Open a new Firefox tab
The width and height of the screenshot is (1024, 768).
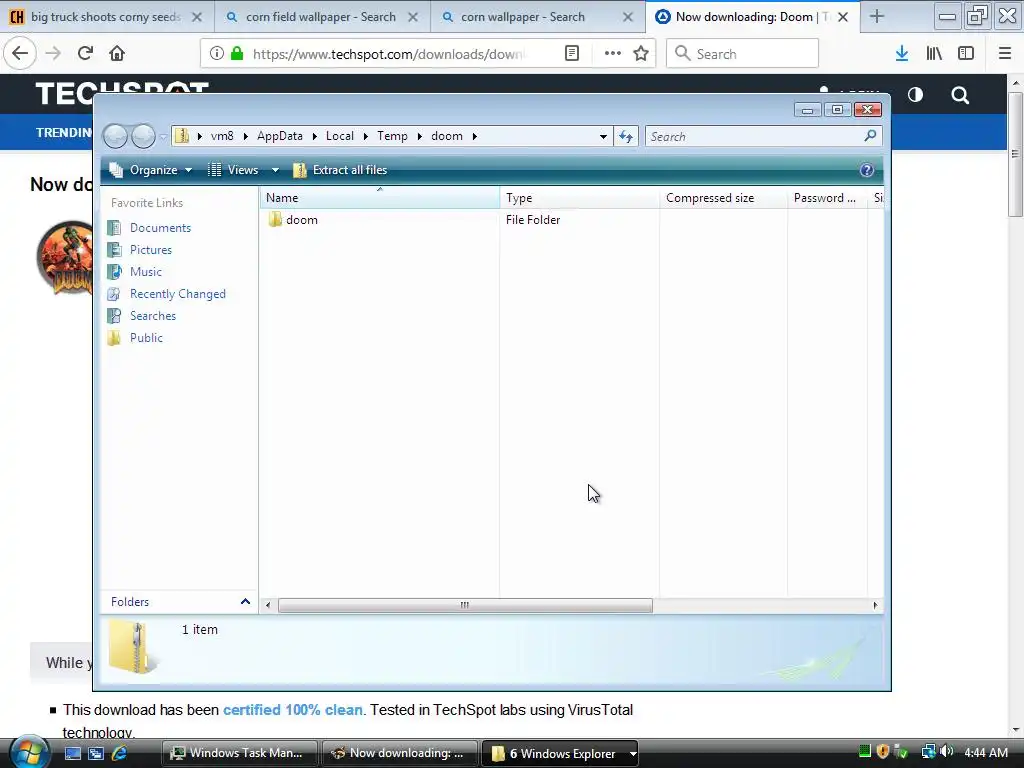pos(877,17)
